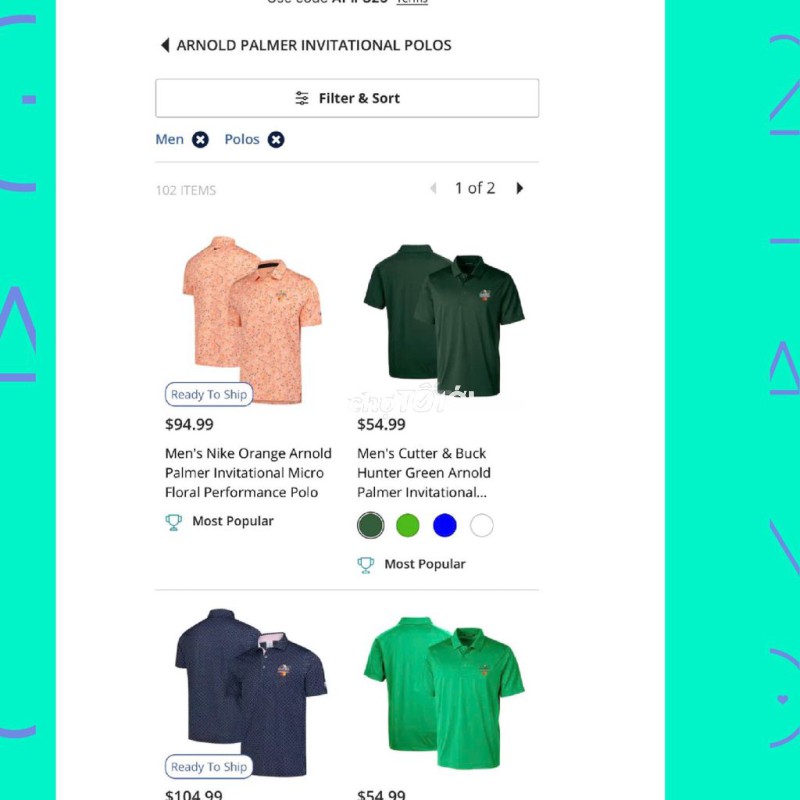View the navy polo product image
Viewport: 800px width, 800px height.
(x=251, y=692)
